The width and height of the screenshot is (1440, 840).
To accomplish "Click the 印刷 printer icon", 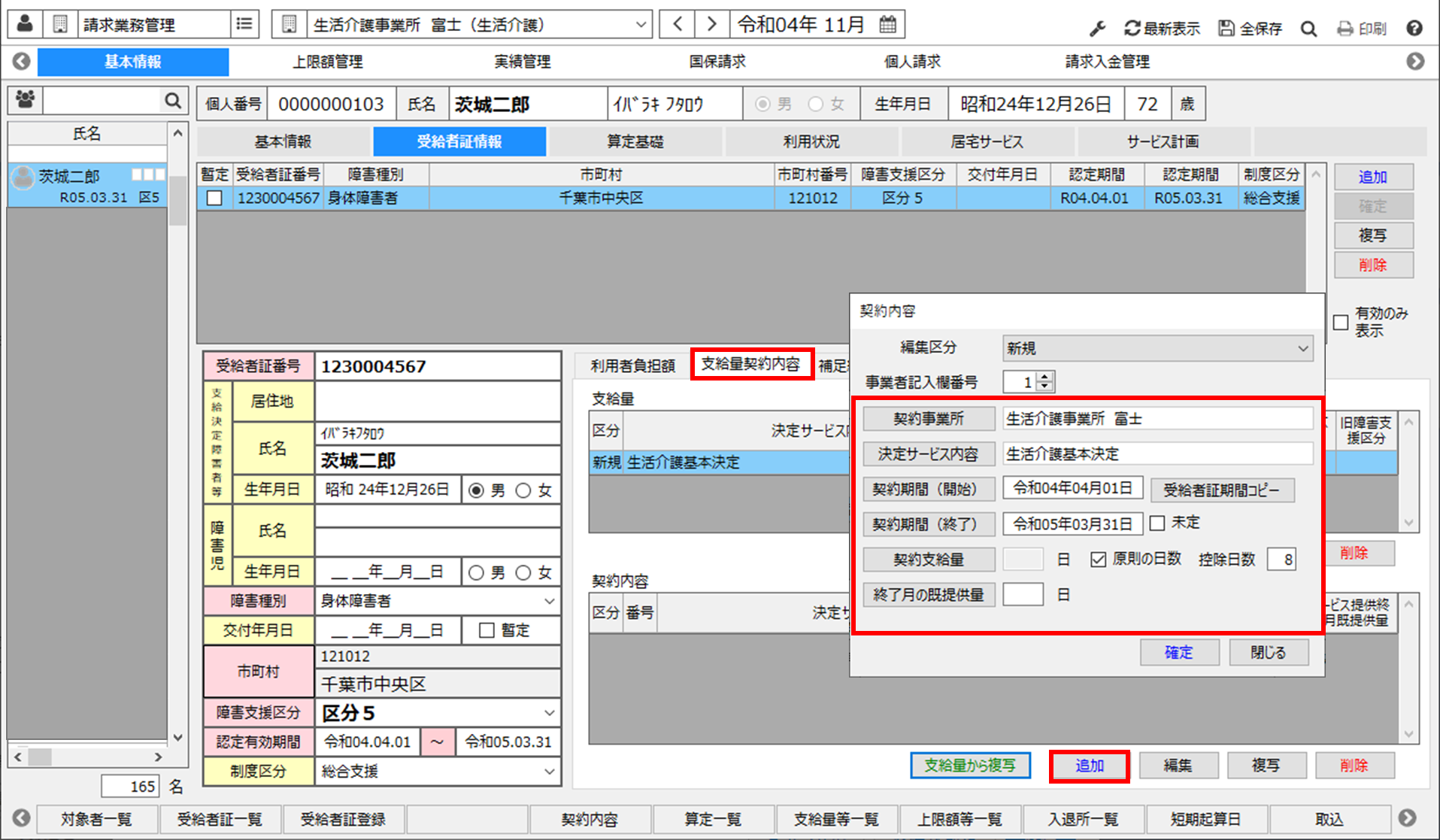I will pyautogui.click(x=1345, y=29).
